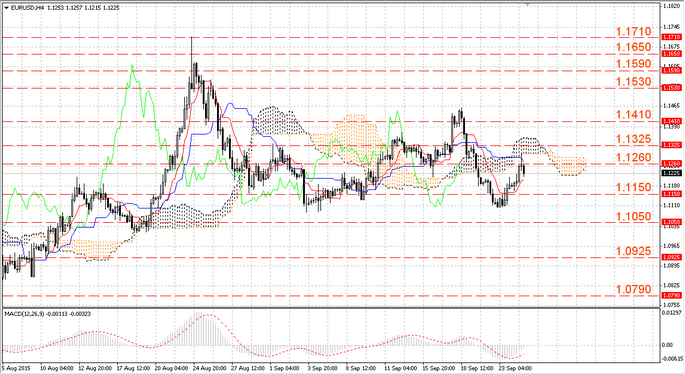Click the orange 1.1050 level label

pos(633,216)
